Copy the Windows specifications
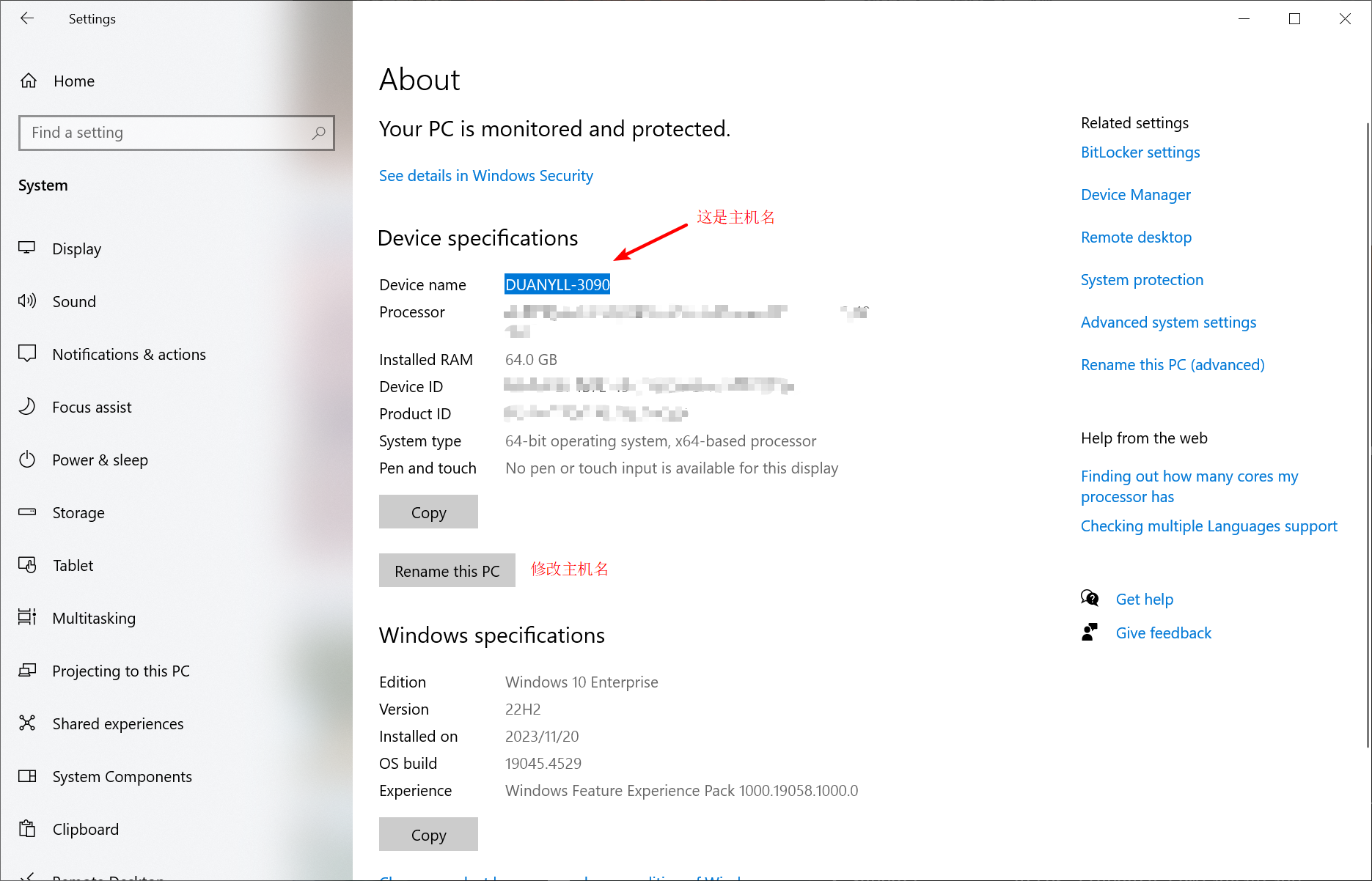 (x=428, y=835)
